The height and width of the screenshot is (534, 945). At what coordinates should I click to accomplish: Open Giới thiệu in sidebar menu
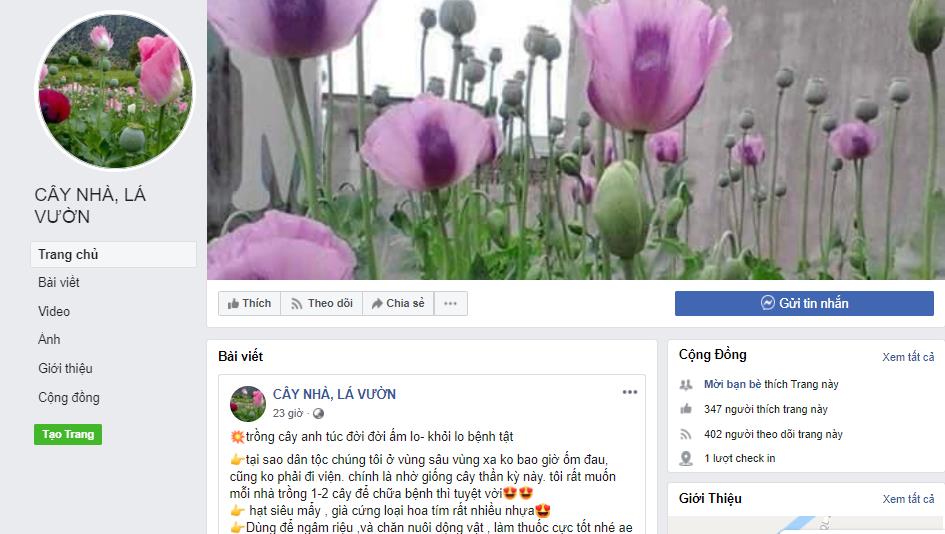[x=65, y=368]
